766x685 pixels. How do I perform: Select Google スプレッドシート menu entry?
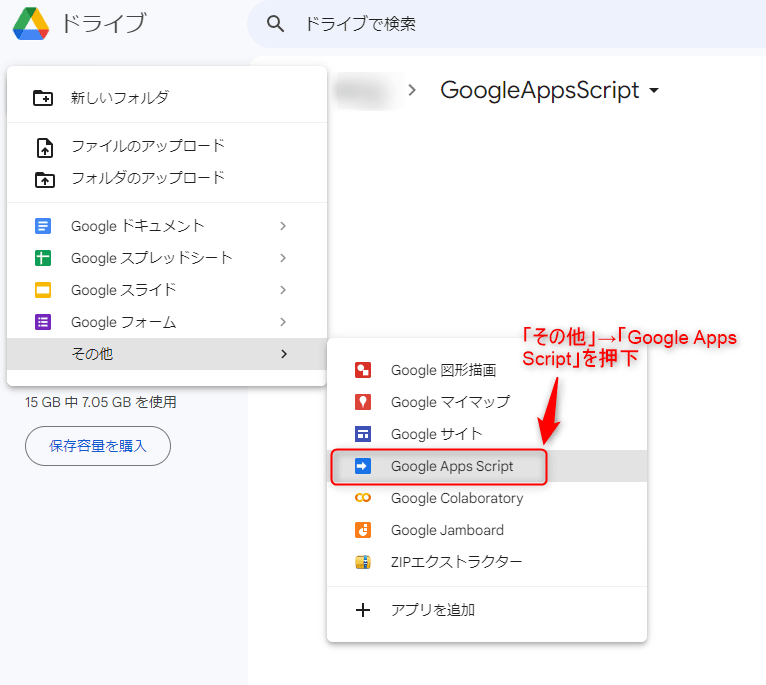pos(167,258)
